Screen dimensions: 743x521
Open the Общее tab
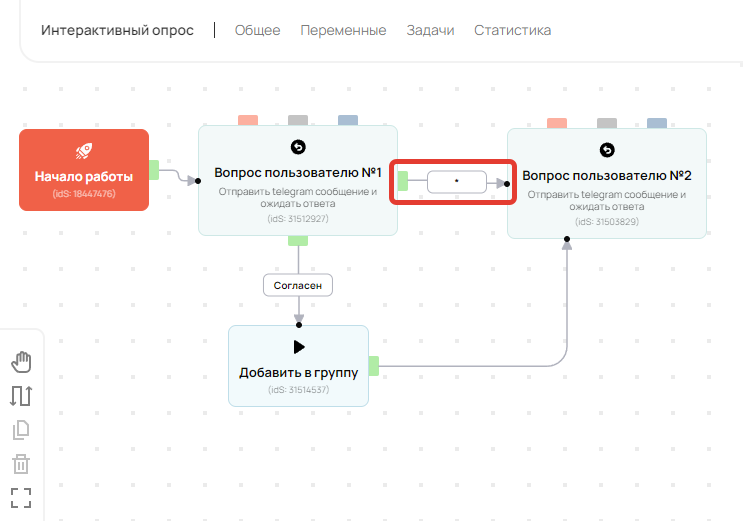click(x=257, y=30)
